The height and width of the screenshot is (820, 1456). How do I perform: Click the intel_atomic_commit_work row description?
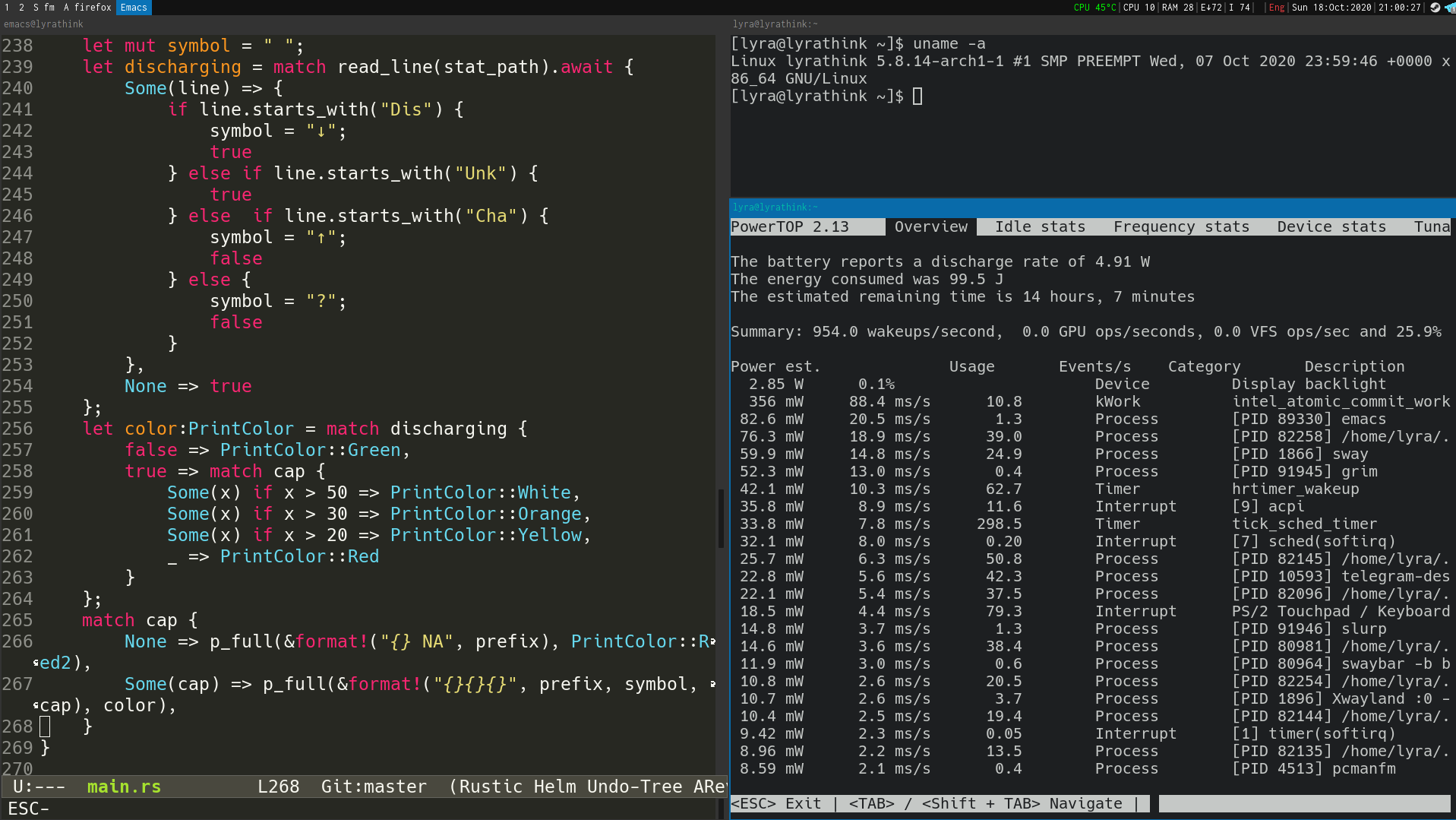pyautogui.click(x=1341, y=401)
